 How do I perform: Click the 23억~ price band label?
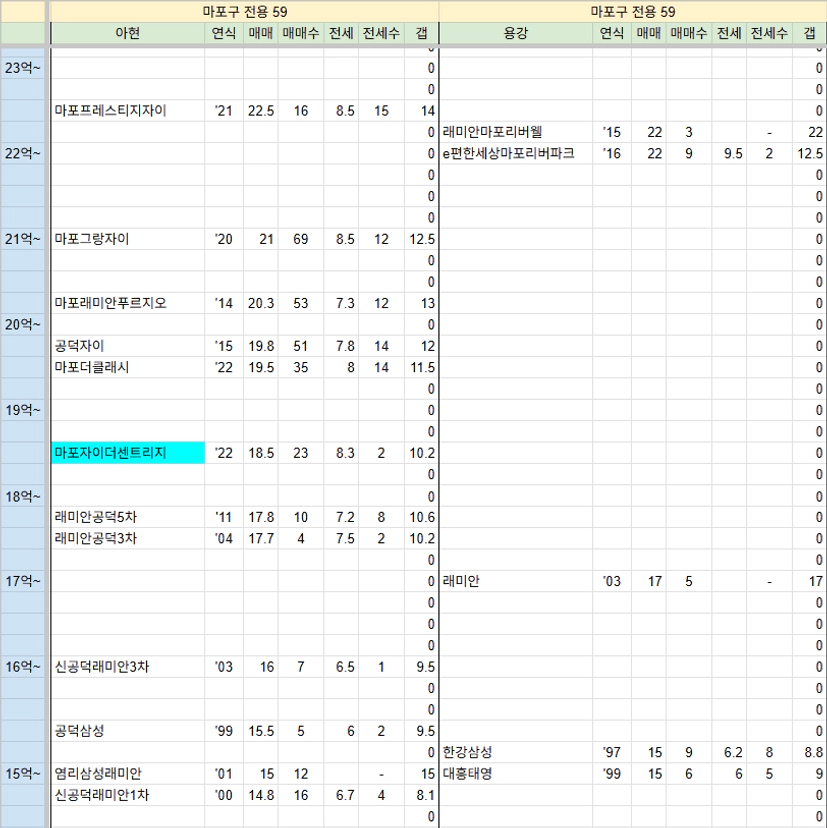click(23, 68)
